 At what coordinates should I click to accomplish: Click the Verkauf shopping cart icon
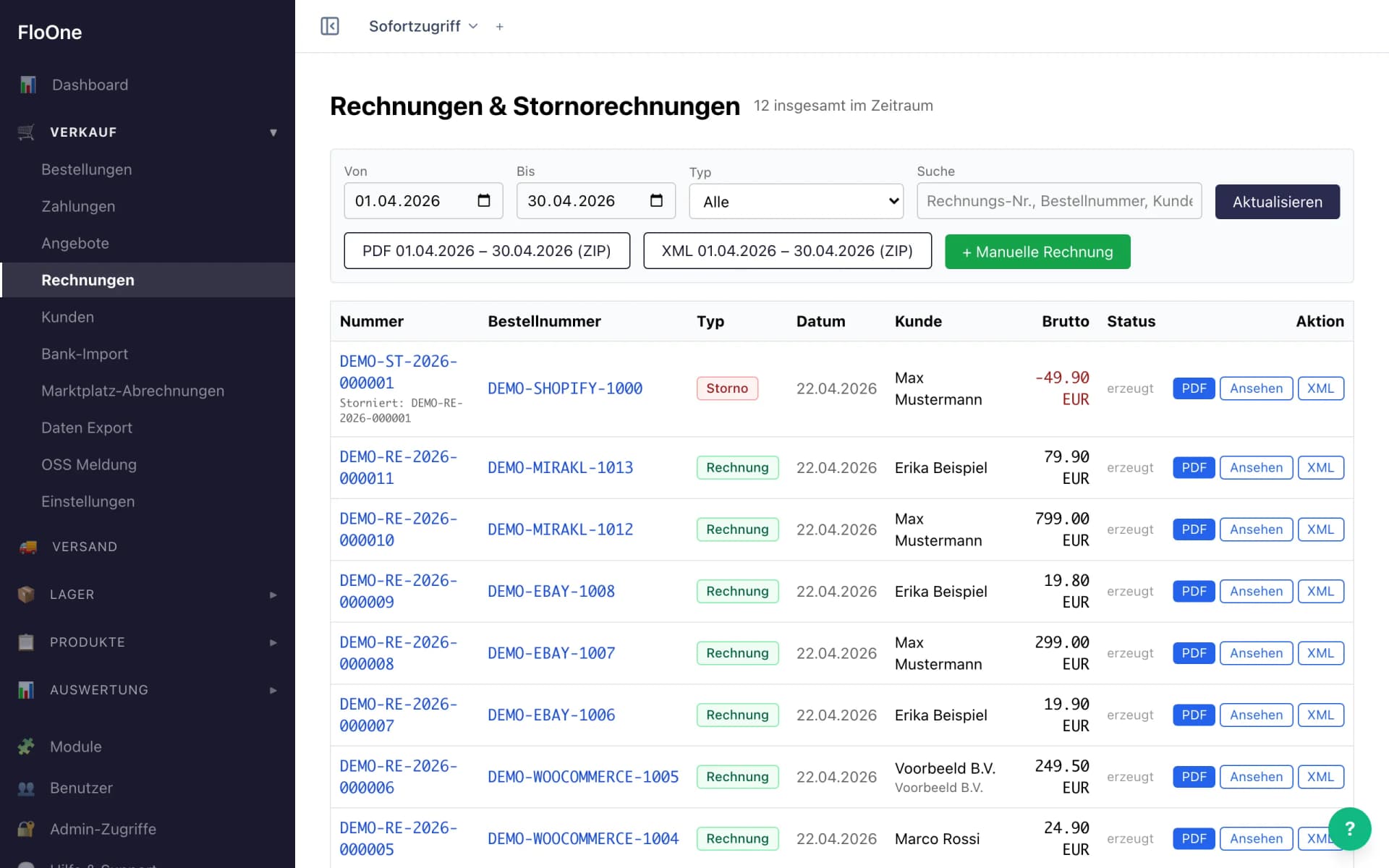(x=26, y=132)
